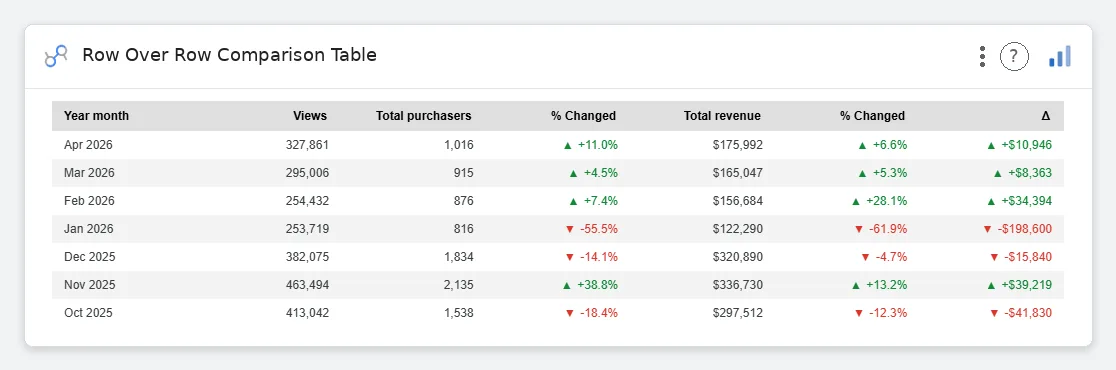Screen dimensions: 1116x370
Task: Click the revenue value $175,992
Action: click(737, 145)
